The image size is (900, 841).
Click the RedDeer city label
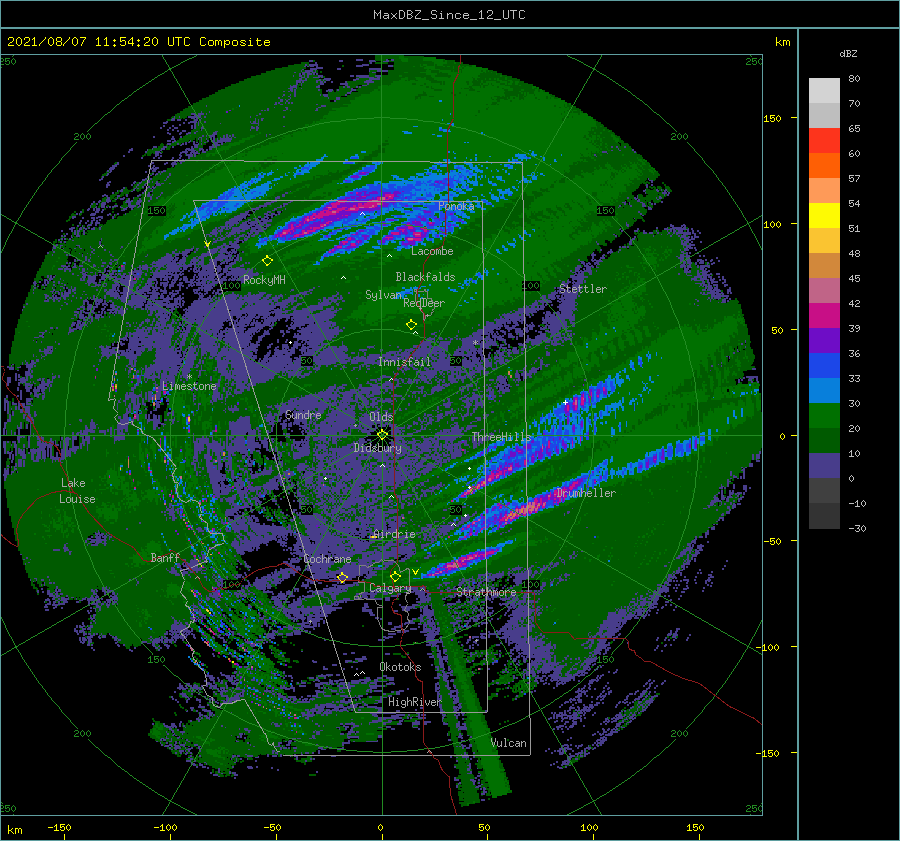(424, 303)
